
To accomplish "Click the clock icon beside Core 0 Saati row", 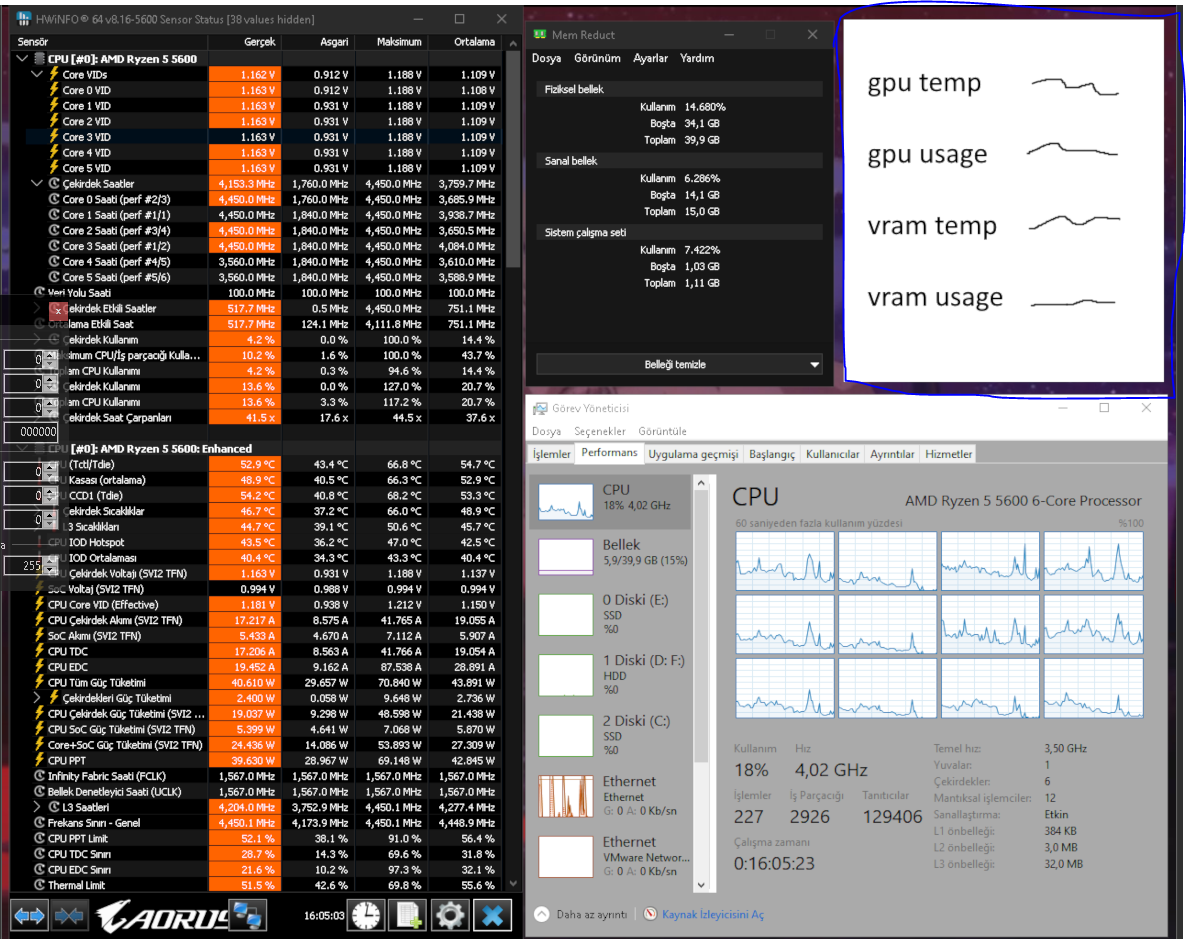I will [x=54, y=199].
